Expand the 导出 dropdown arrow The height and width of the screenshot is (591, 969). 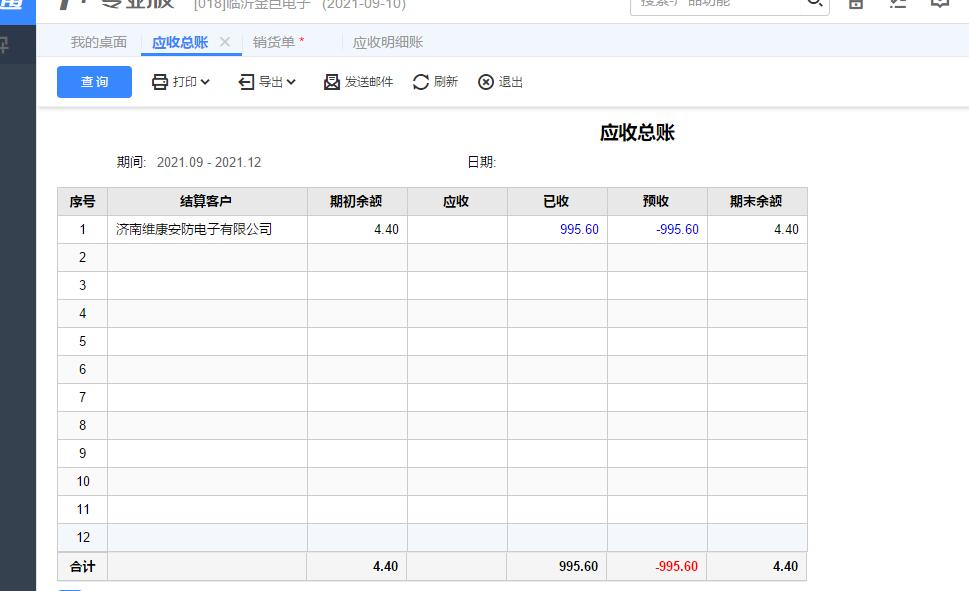coord(291,82)
